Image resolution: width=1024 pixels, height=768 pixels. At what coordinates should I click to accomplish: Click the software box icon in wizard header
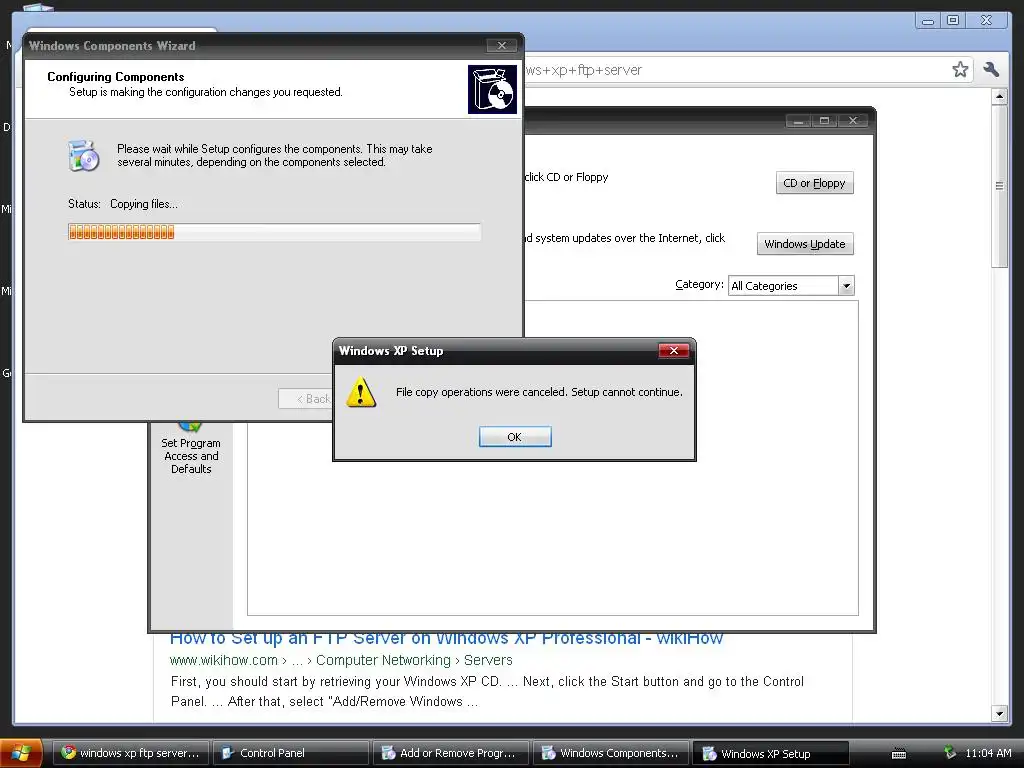492,89
